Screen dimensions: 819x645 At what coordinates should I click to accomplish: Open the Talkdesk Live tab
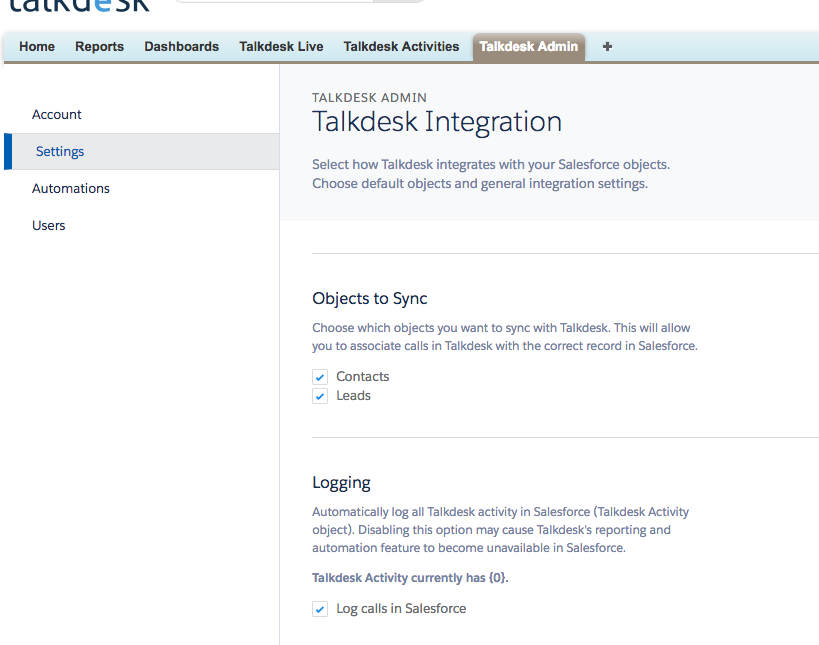(x=281, y=46)
